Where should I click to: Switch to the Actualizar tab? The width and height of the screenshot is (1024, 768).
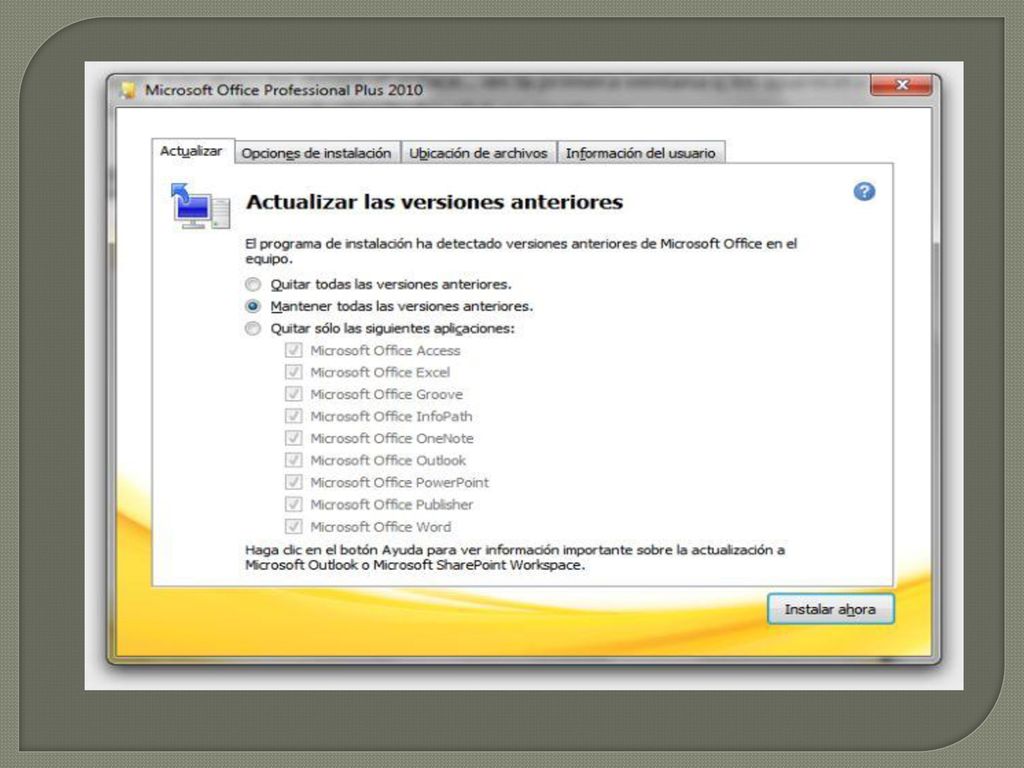coord(191,152)
